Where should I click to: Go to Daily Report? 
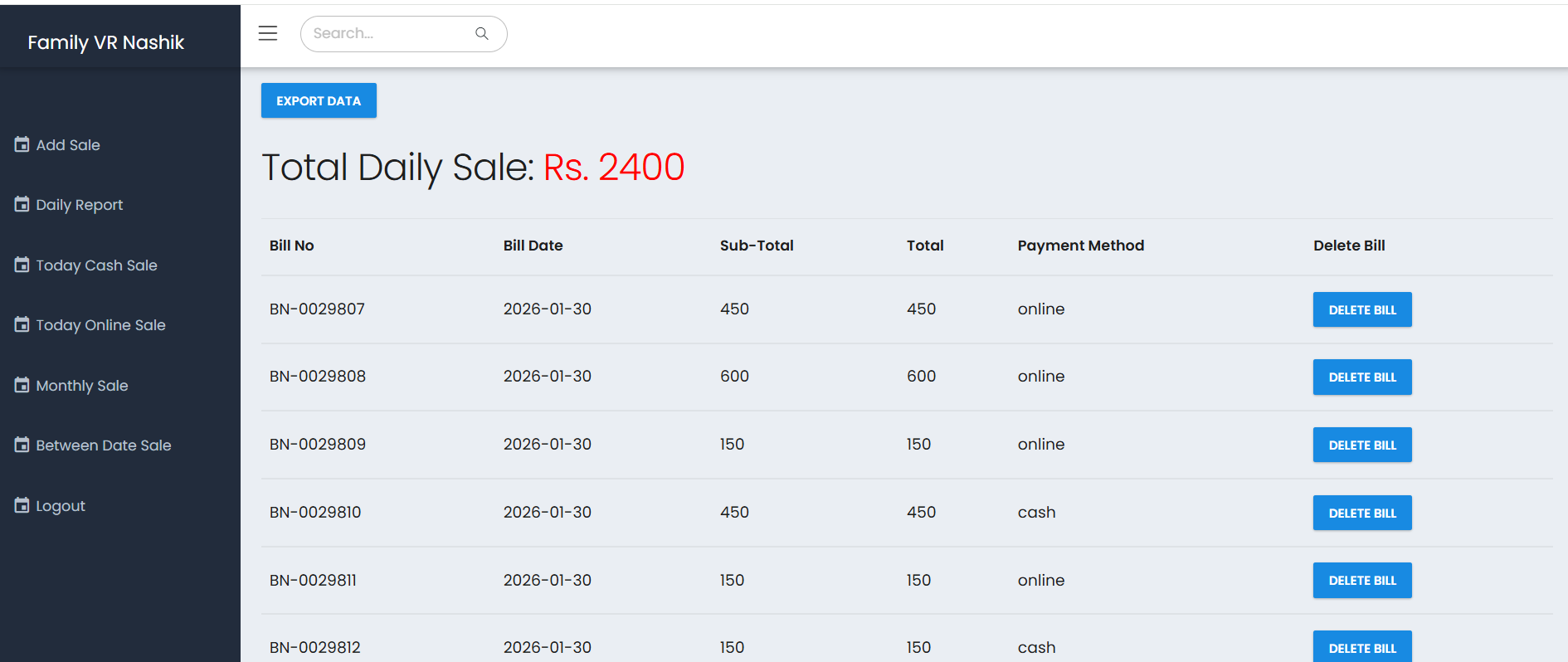point(80,205)
